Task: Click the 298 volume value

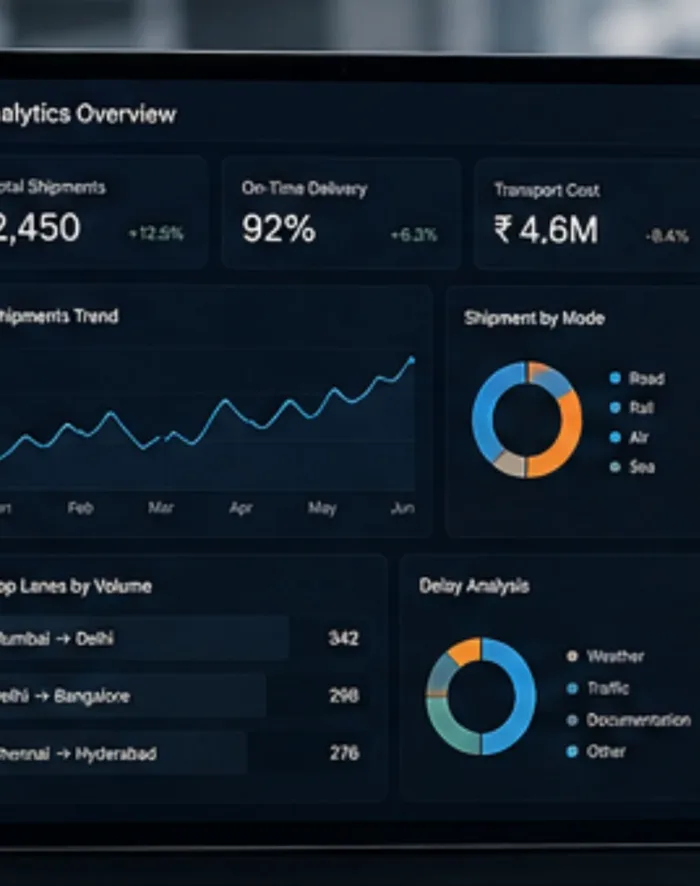Action: 344,696
